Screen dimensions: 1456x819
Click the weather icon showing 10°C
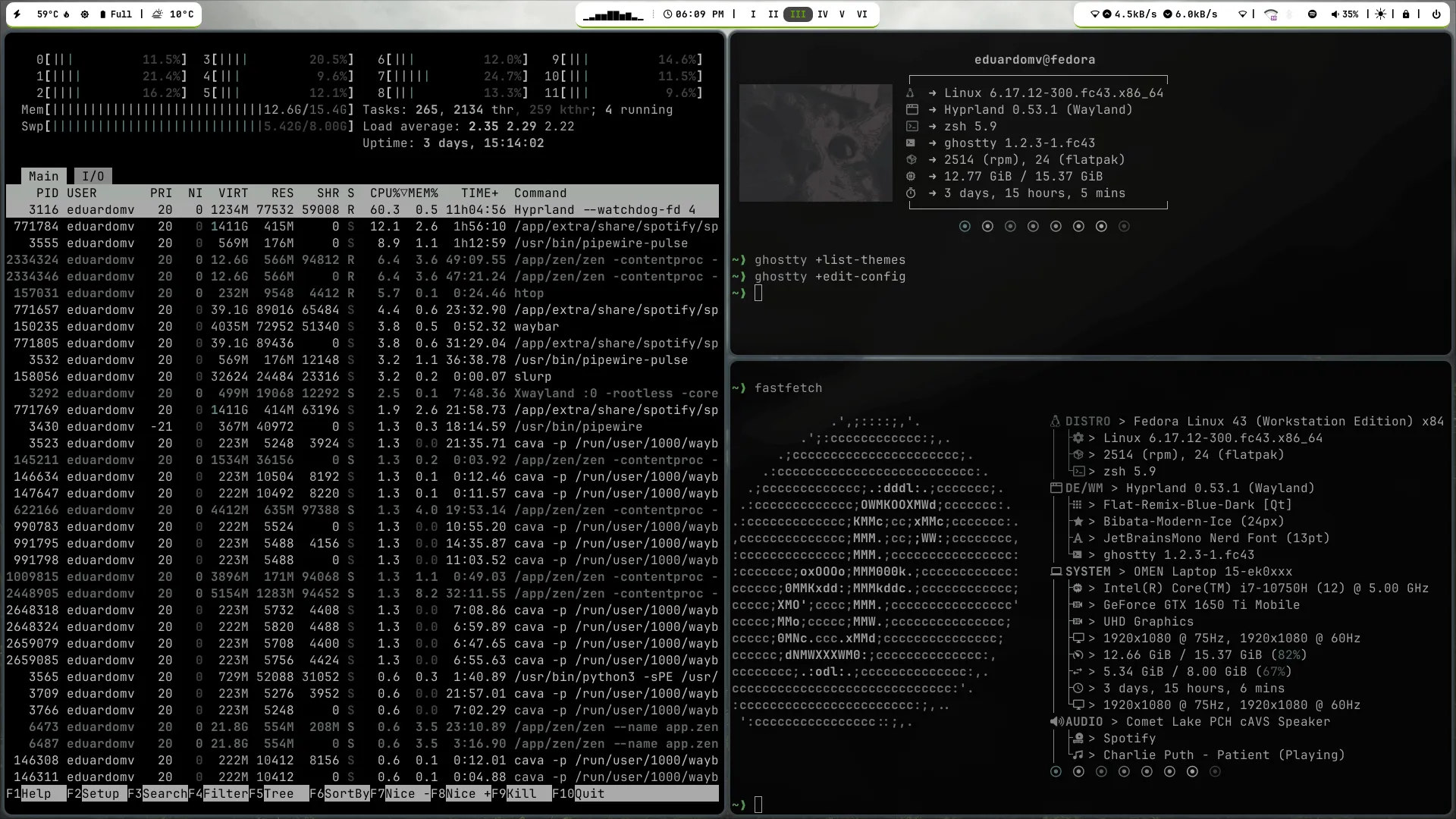(x=158, y=14)
